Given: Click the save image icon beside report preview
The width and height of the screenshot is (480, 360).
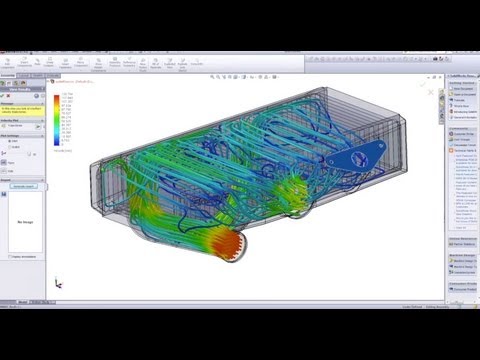Looking at the screenshot, I should pos(4,194).
